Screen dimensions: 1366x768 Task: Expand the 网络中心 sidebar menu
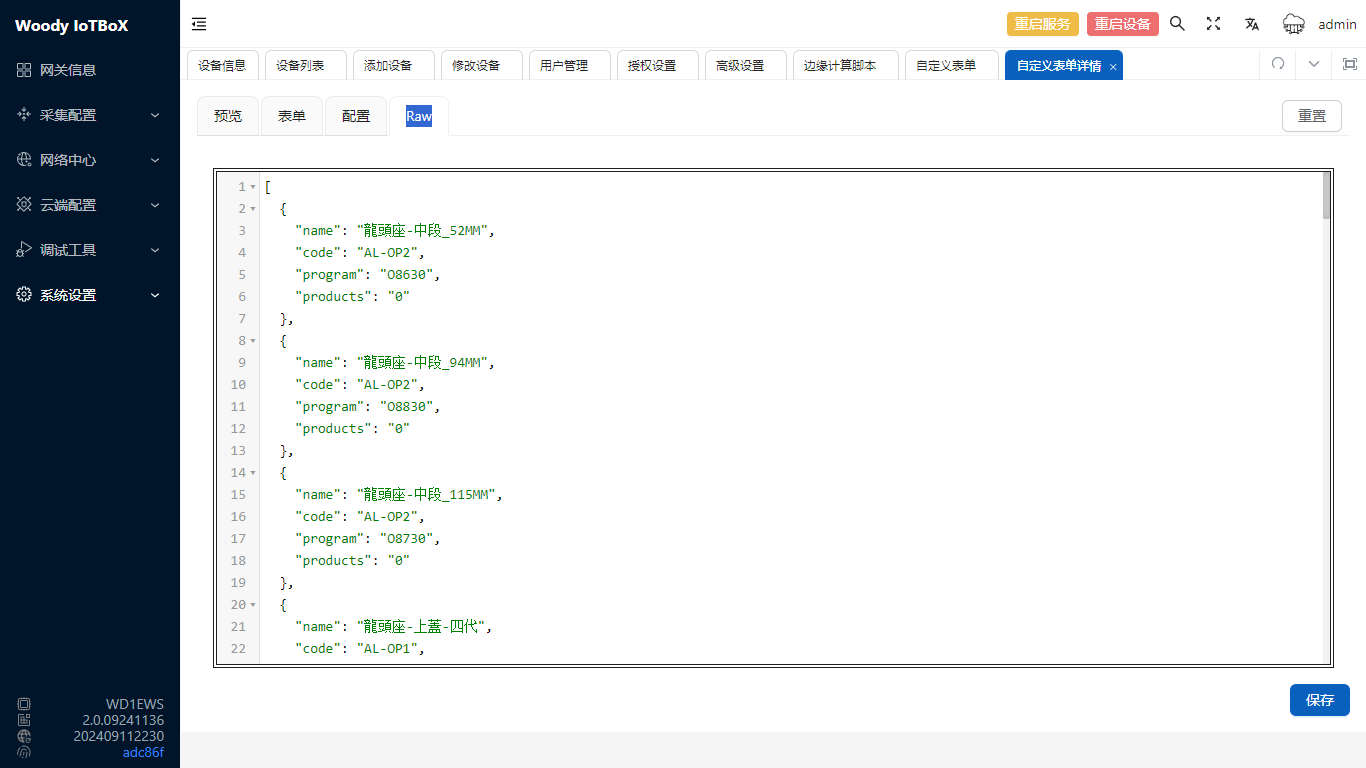[90, 160]
